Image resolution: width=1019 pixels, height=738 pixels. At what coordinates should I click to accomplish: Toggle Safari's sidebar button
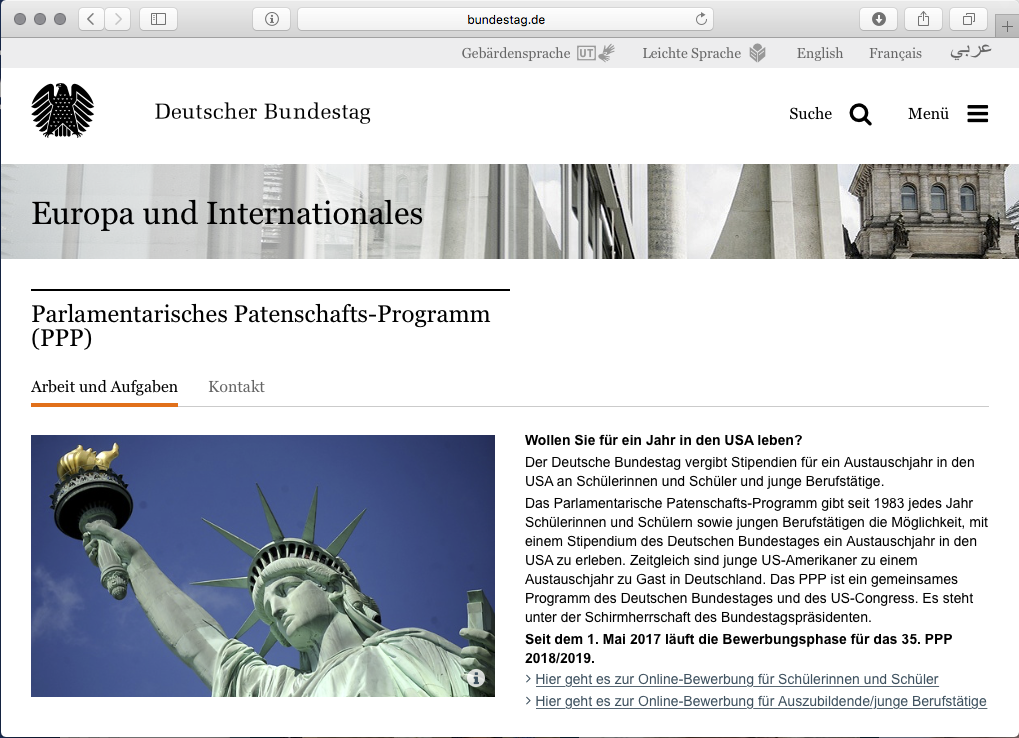coord(159,19)
